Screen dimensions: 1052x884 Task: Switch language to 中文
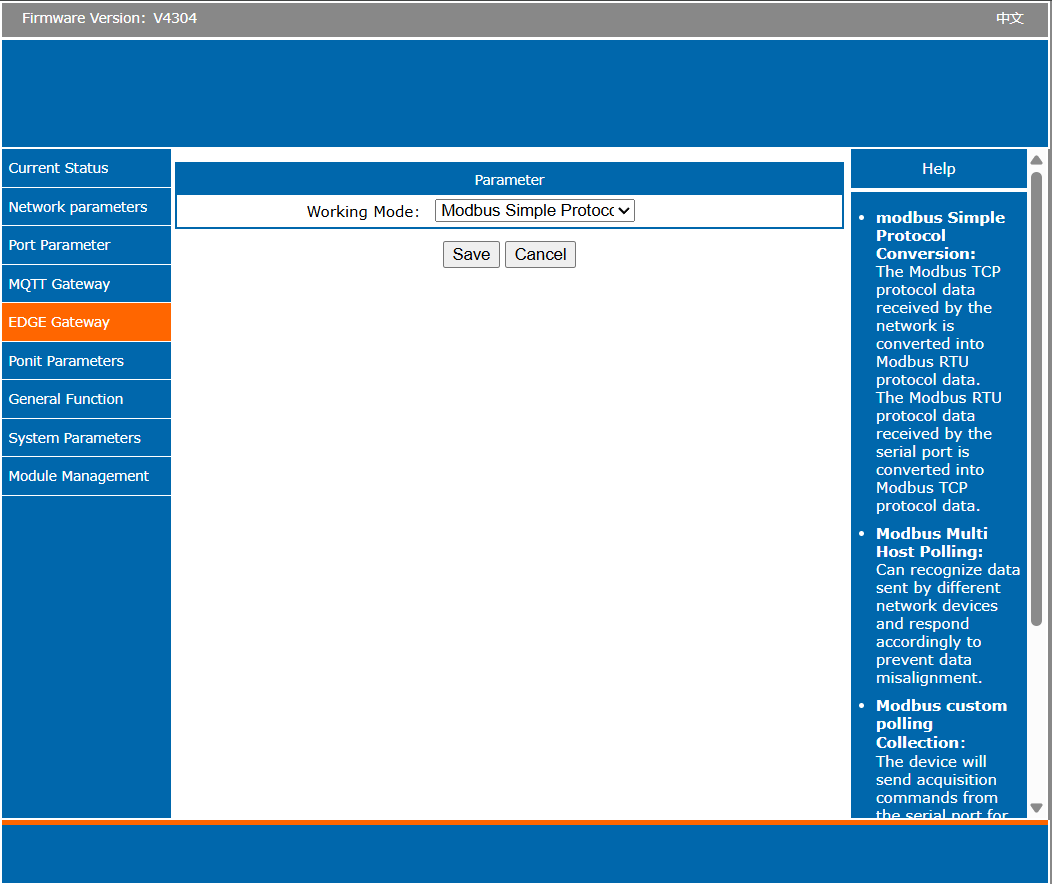click(x=1009, y=18)
